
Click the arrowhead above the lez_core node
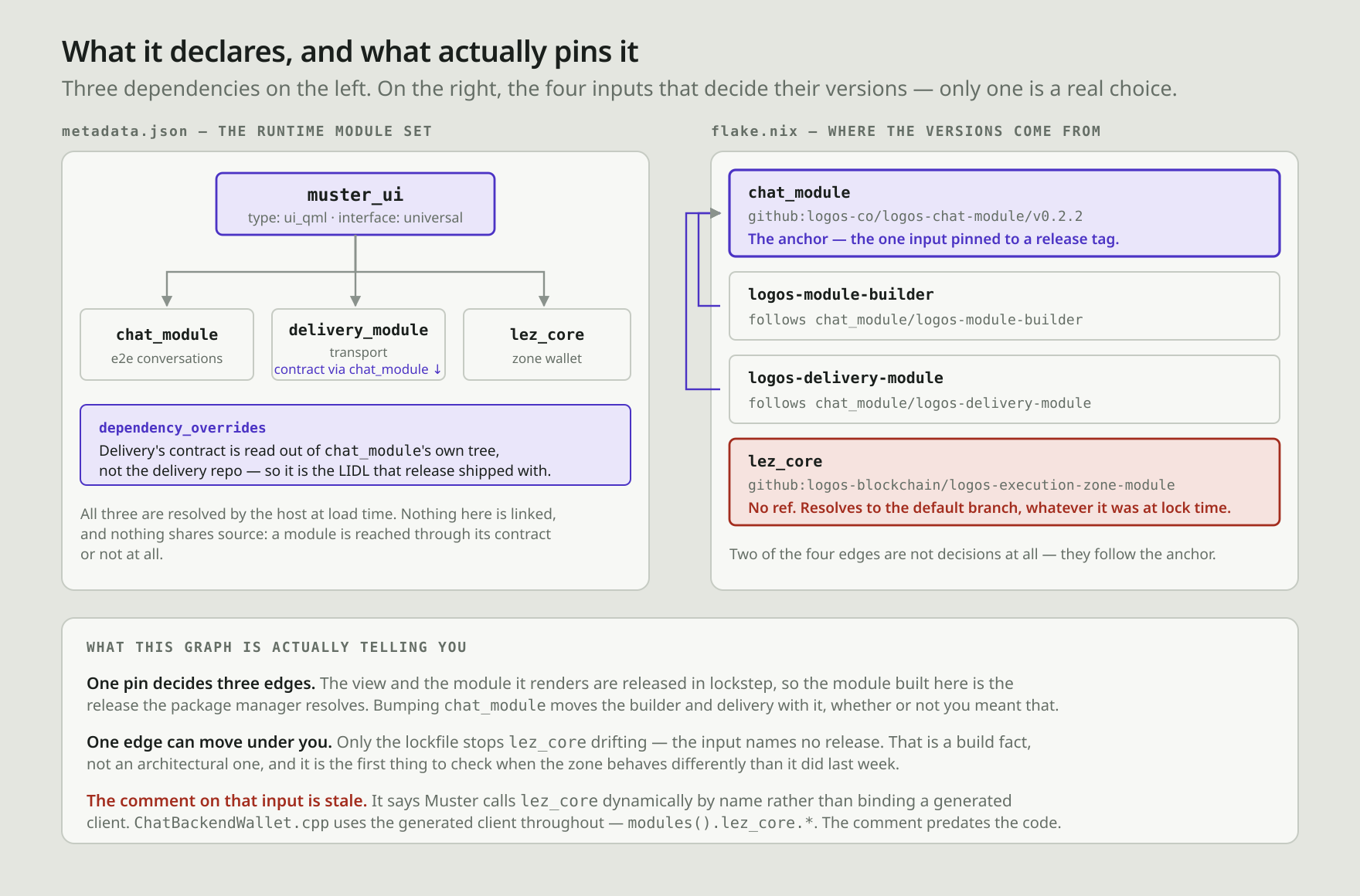pyautogui.click(x=544, y=300)
